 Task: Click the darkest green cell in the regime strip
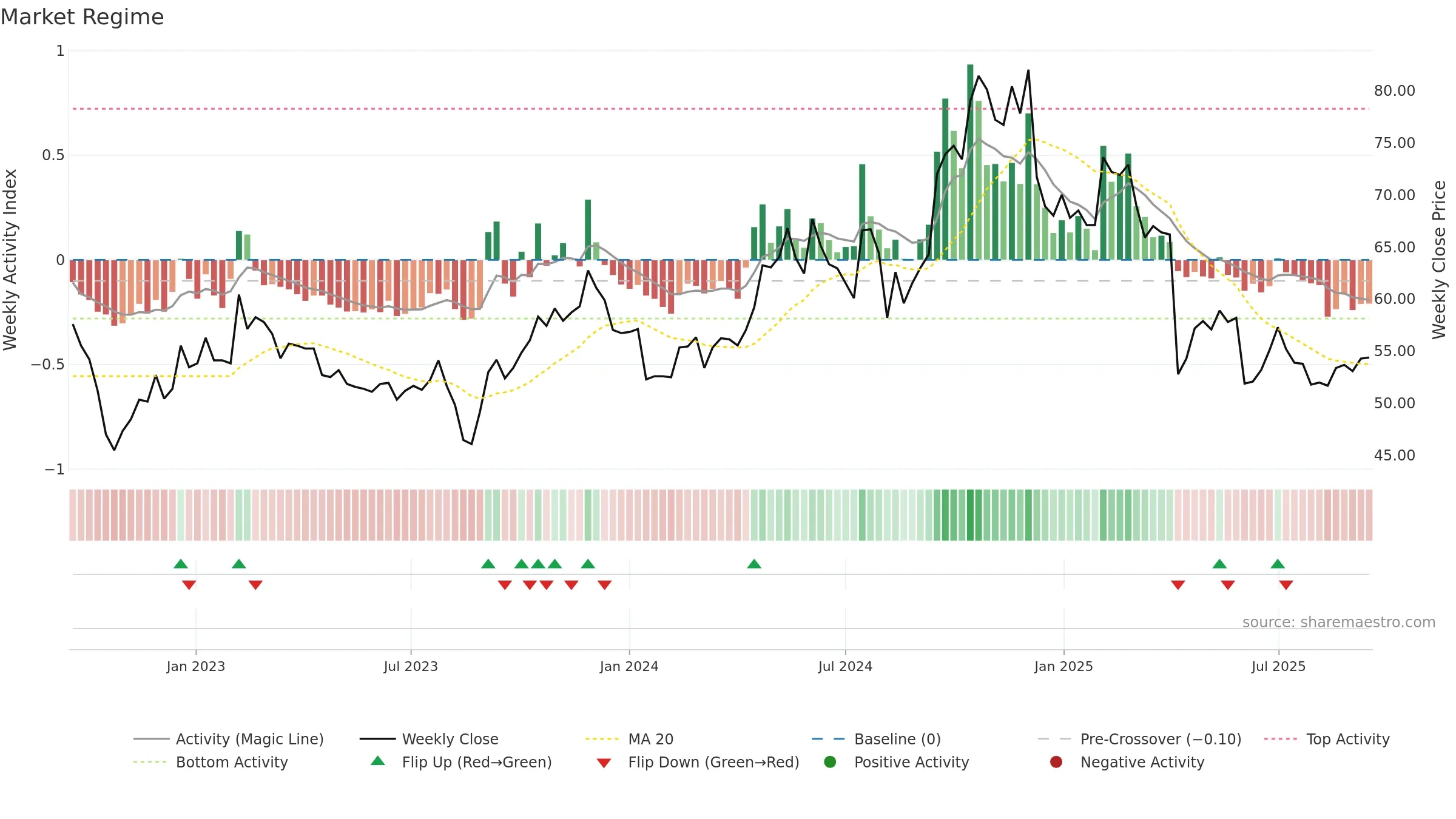(x=970, y=515)
